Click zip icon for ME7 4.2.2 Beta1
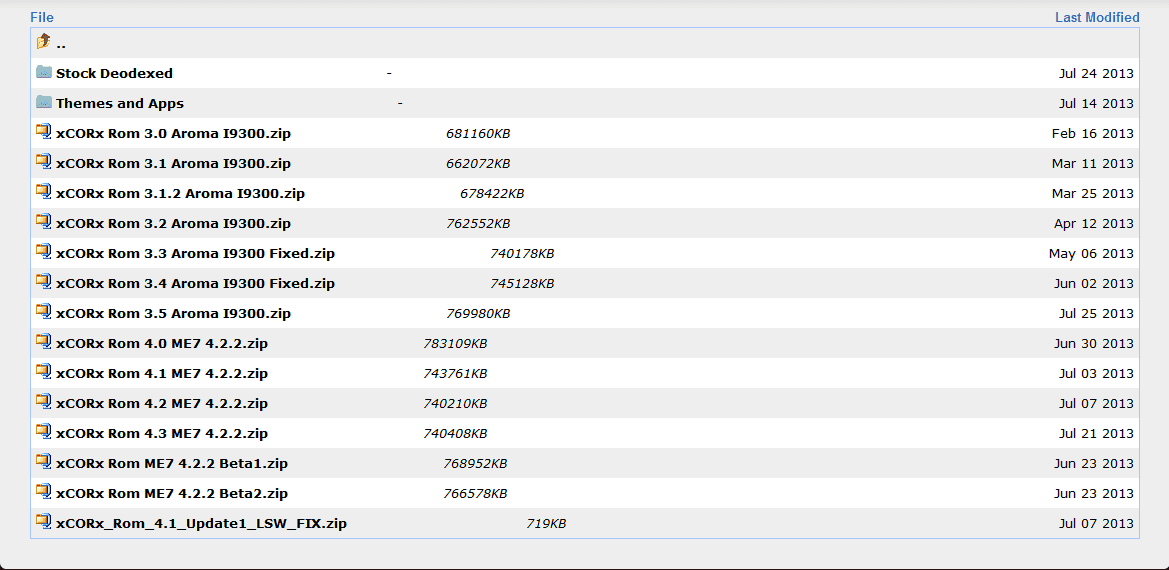Image resolution: width=1169 pixels, height=570 pixels. [43, 462]
